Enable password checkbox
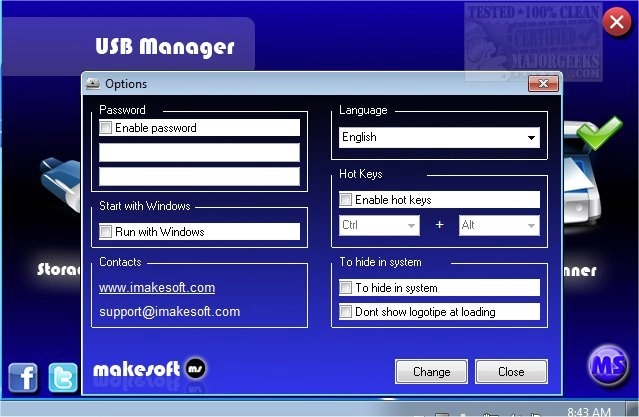 (106, 128)
